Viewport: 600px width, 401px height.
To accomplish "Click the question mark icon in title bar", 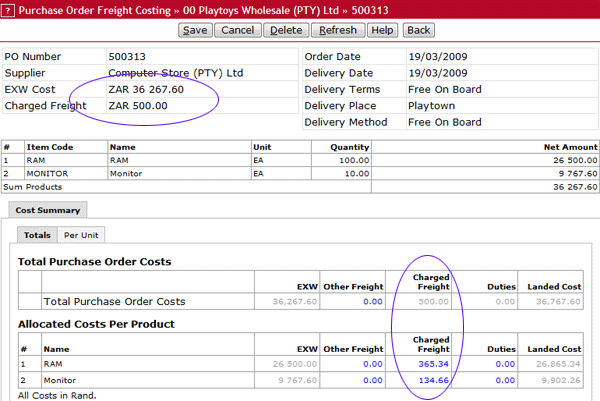I will (x=9, y=10).
